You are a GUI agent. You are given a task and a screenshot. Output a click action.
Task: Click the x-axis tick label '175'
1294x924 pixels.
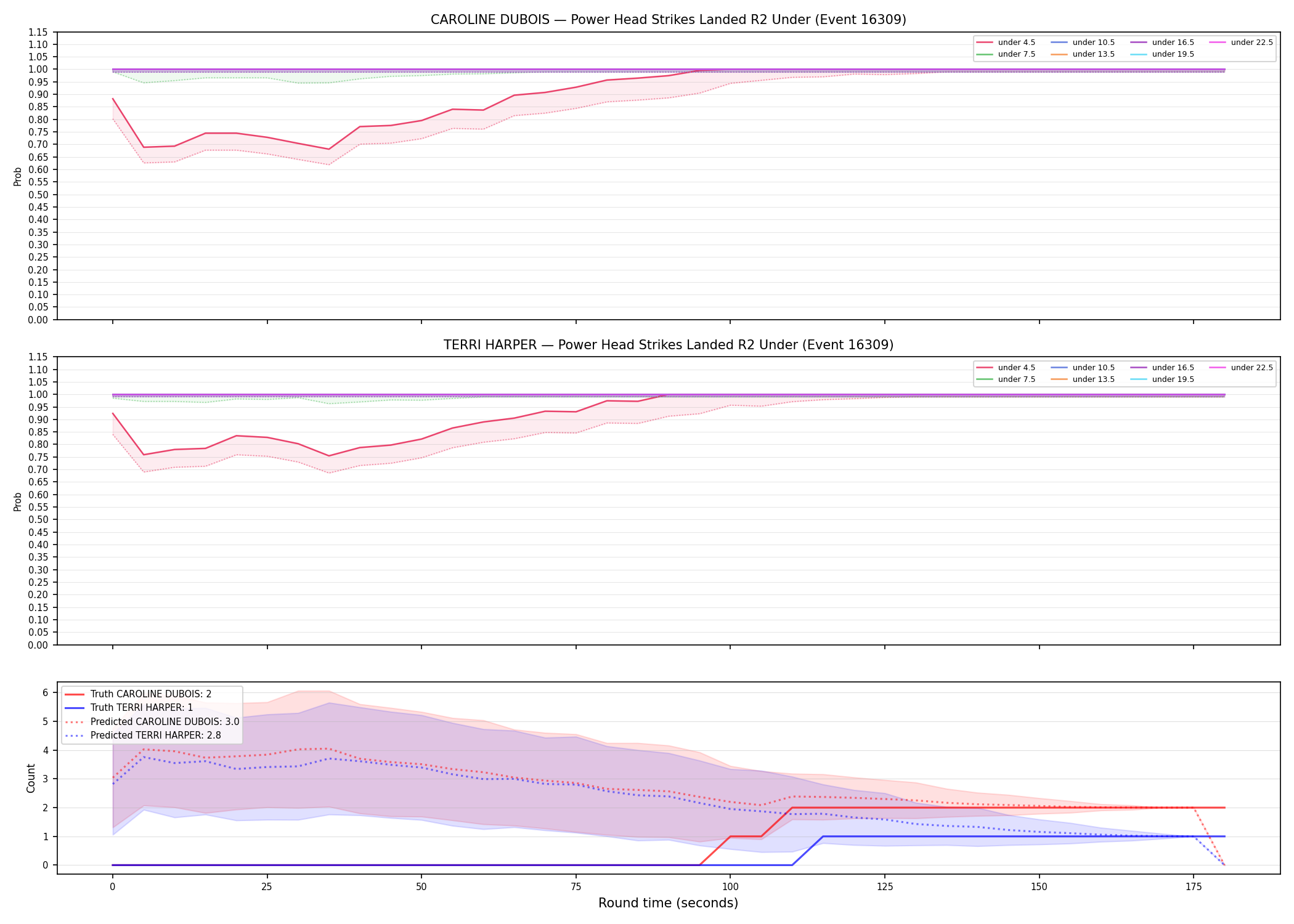[x=1194, y=887]
